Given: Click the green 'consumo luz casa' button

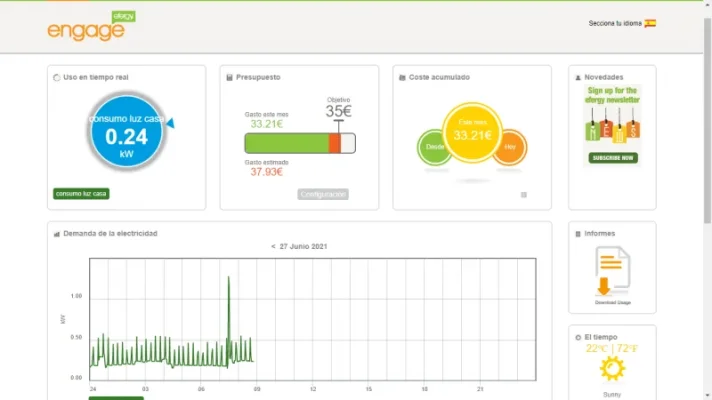Looking at the screenshot, I should (x=81, y=193).
